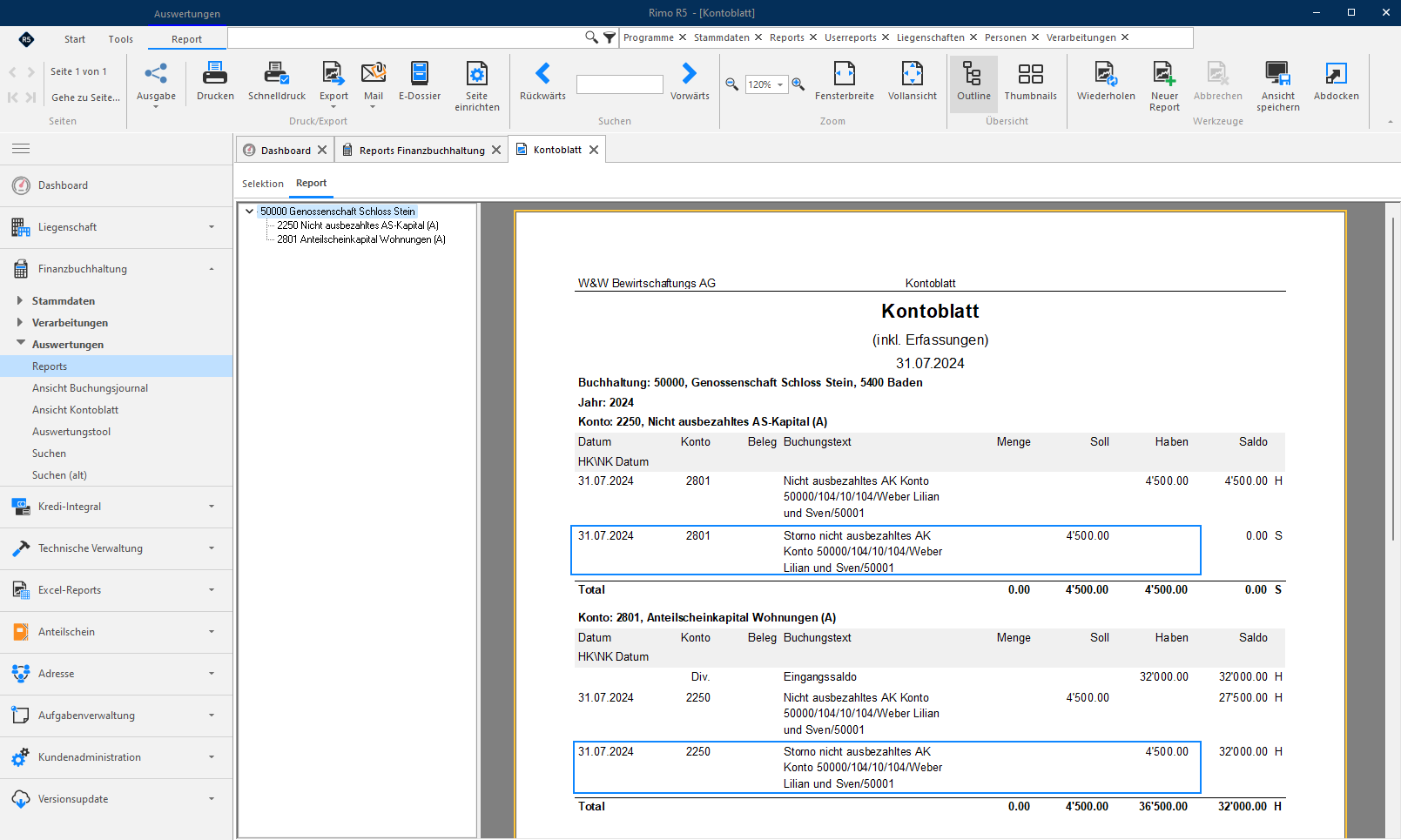Screen dimensions: 1401x840
Task: Close the Kontoblatt tab
Action: 594,150
